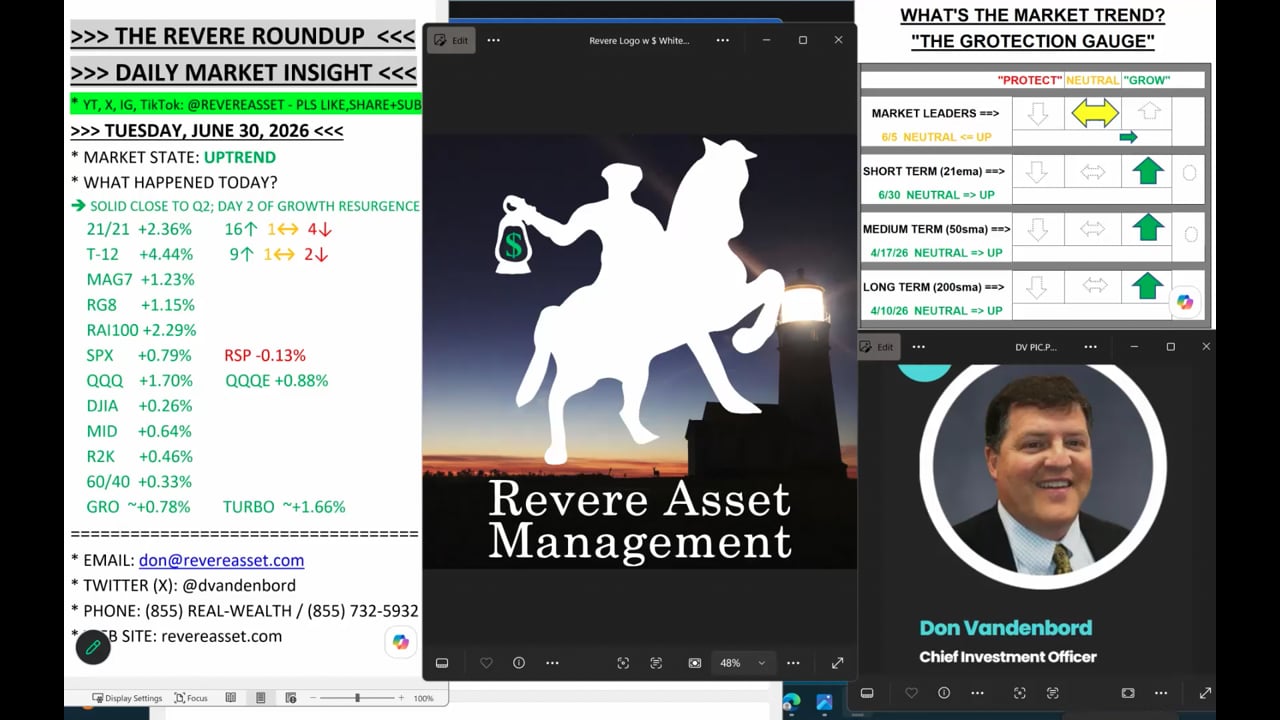Open the bottom-left more options in the DV PIC window
Screen dimensions: 1280x720
[x=977, y=693]
